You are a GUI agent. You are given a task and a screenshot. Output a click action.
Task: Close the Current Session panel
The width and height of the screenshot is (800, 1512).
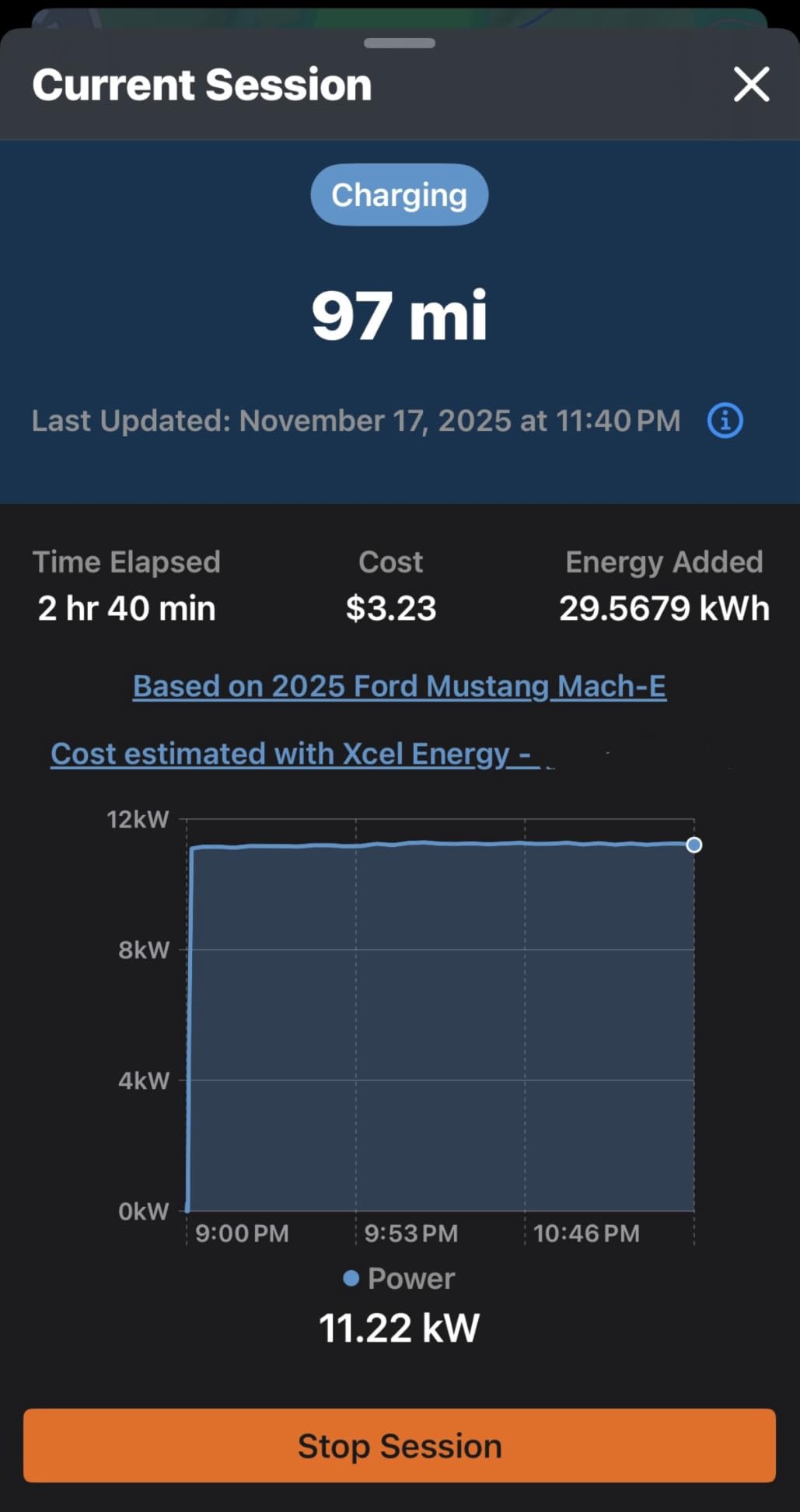pos(751,84)
